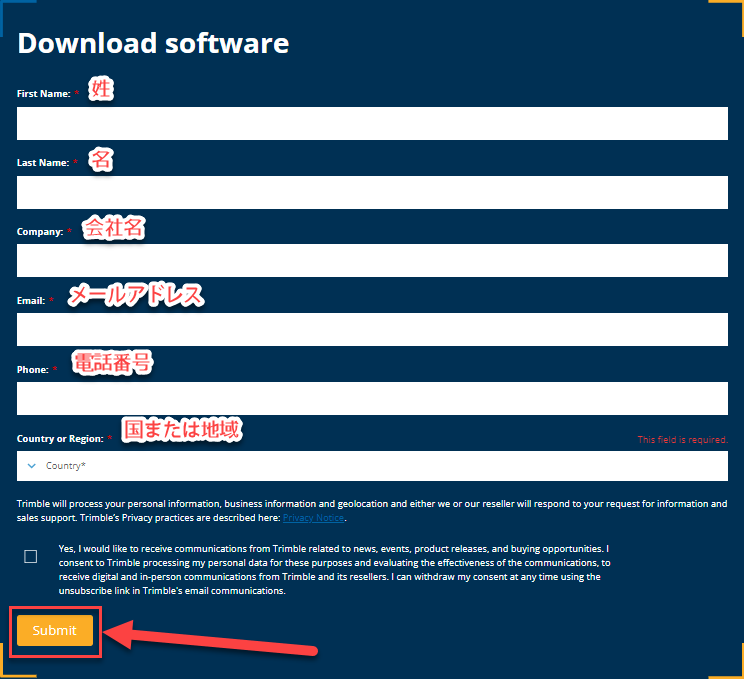The height and width of the screenshot is (679, 744).
Task: Click the chevron icon in Country dropdown
Action: pyautogui.click(x=31, y=466)
